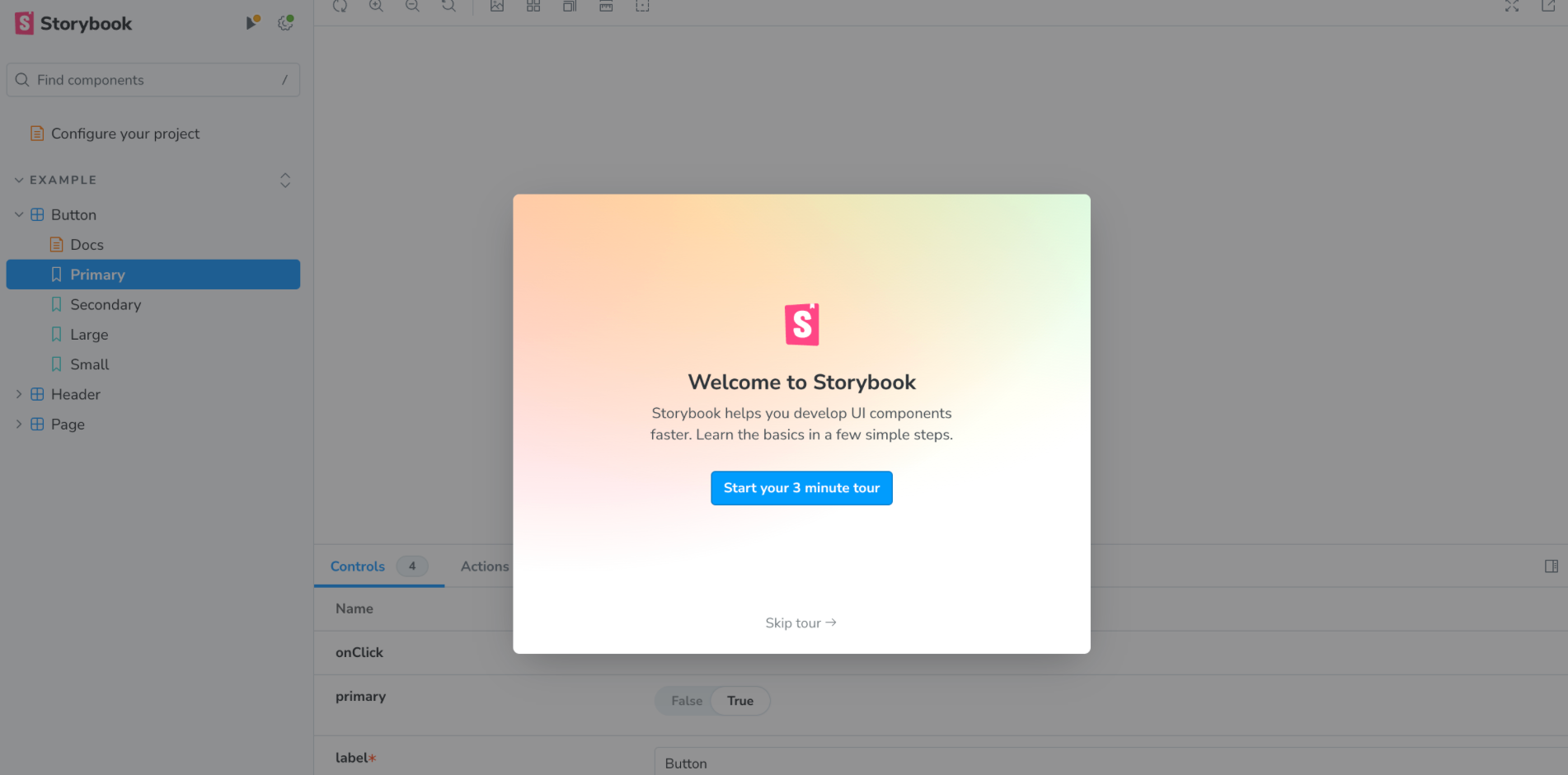Click the Header component grid icon
The width and height of the screenshot is (1568, 775).
37,394
